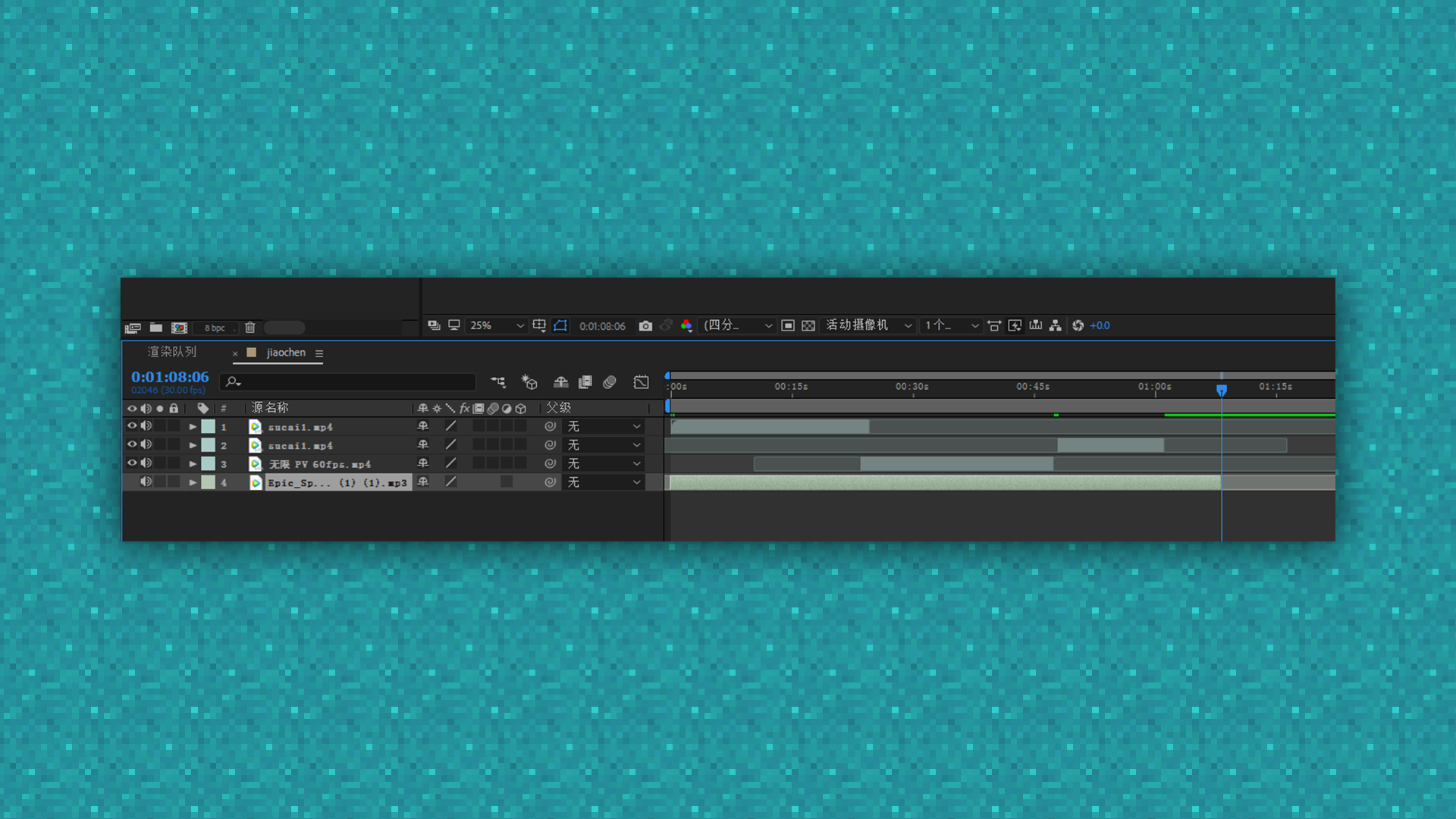Click the primary viewer monitor icon
The height and width of the screenshot is (819, 1456).
click(453, 325)
